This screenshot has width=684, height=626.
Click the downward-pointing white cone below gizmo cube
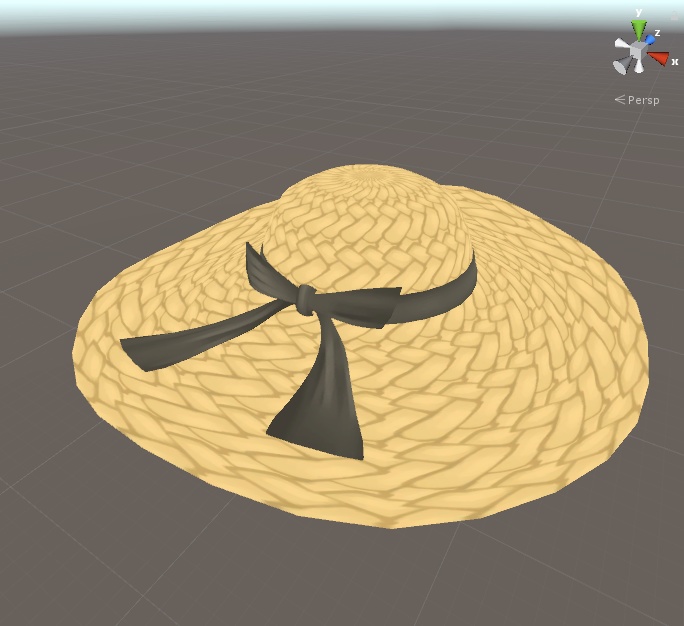click(639, 66)
